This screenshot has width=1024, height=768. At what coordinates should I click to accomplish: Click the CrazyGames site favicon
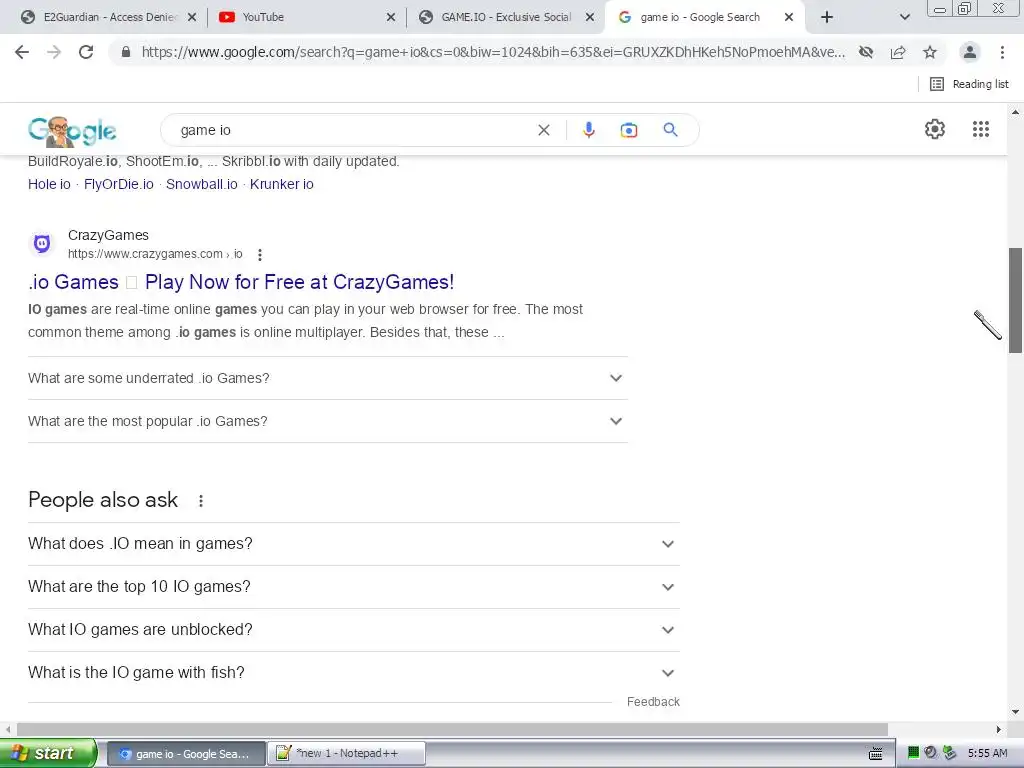click(x=42, y=244)
